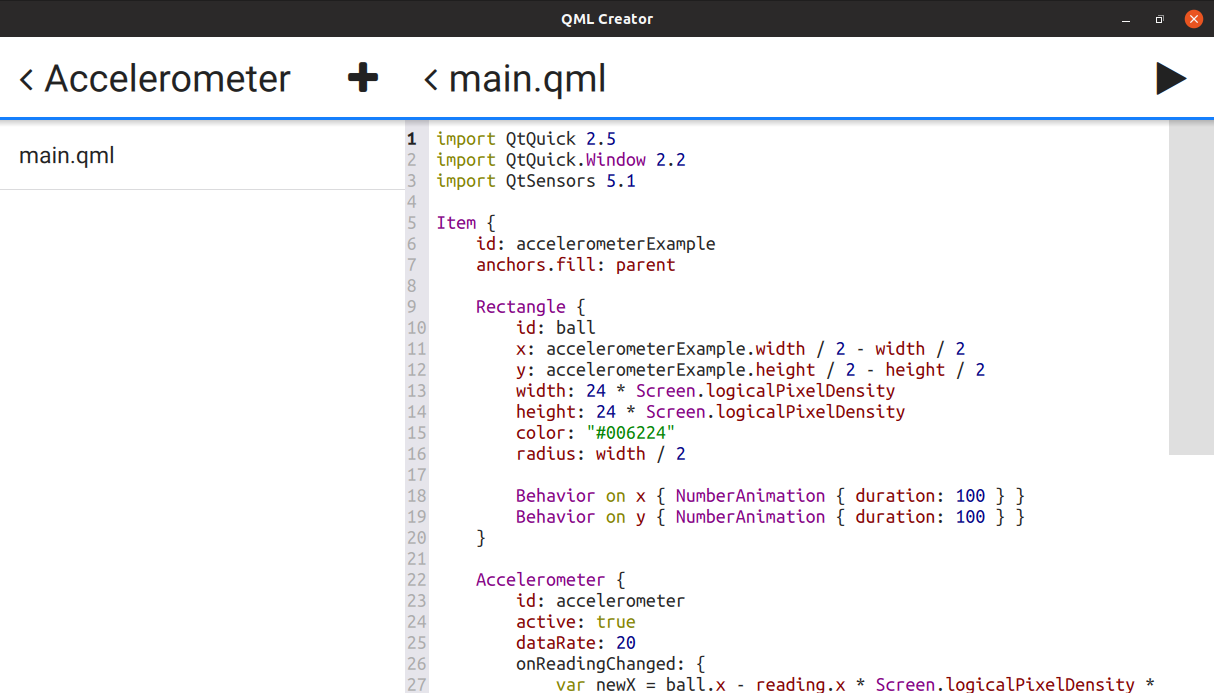Click the Accelerometer project title

pyautogui.click(x=167, y=79)
